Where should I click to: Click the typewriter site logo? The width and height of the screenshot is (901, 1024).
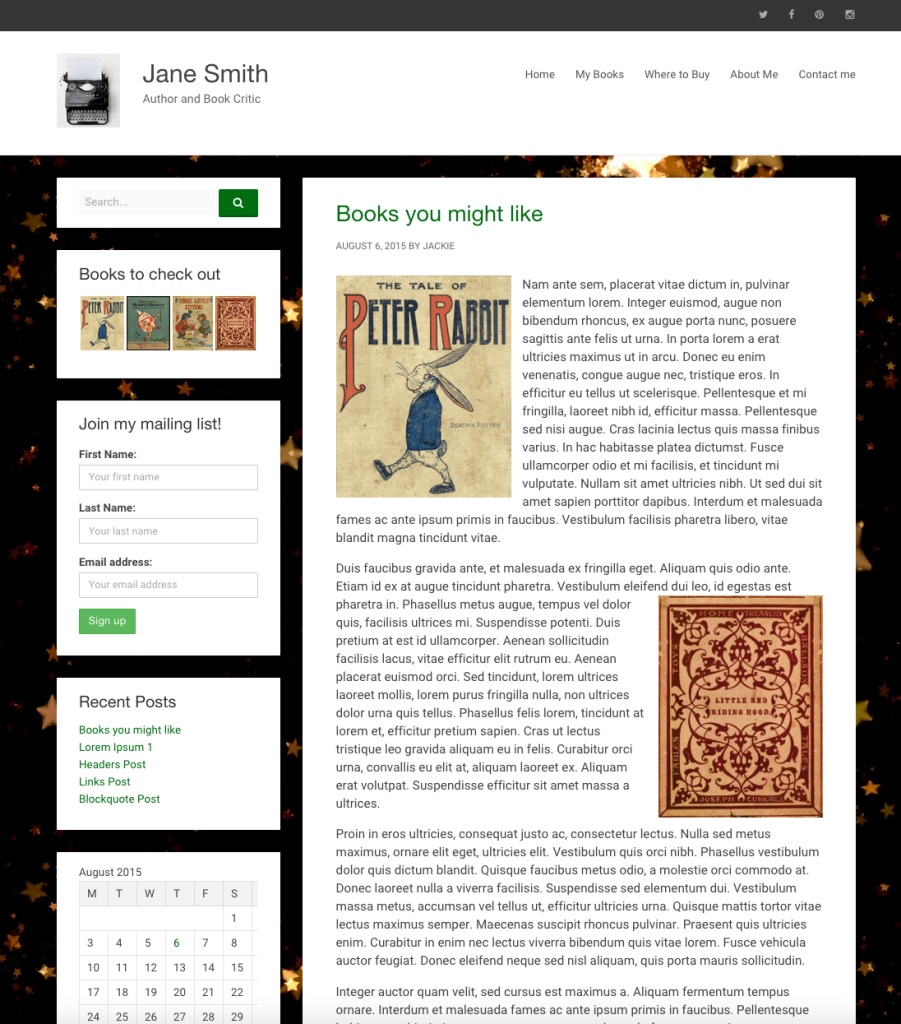[x=88, y=90]
